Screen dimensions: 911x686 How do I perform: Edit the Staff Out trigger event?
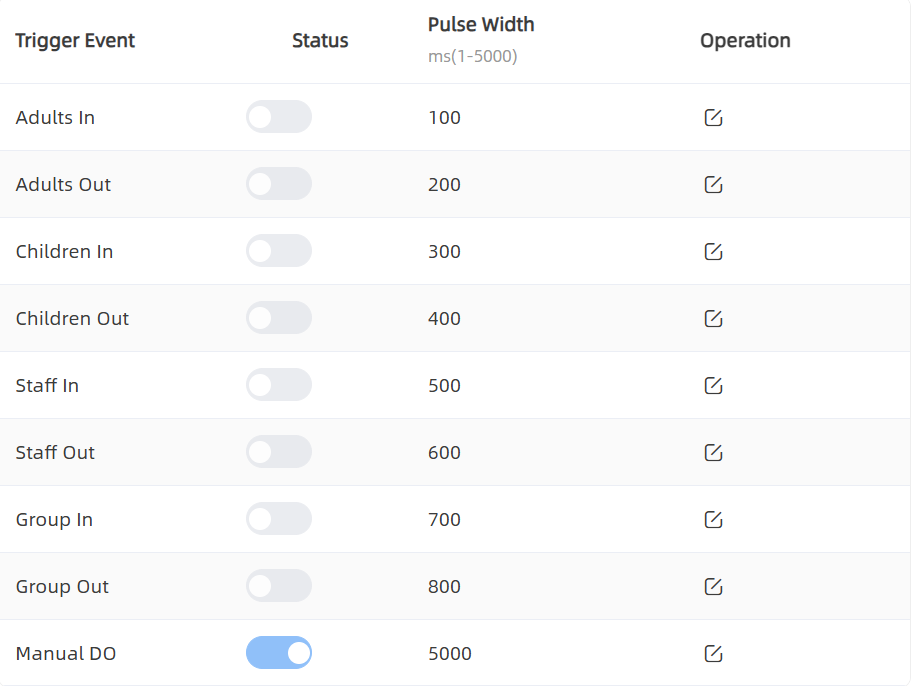(713, 453)
